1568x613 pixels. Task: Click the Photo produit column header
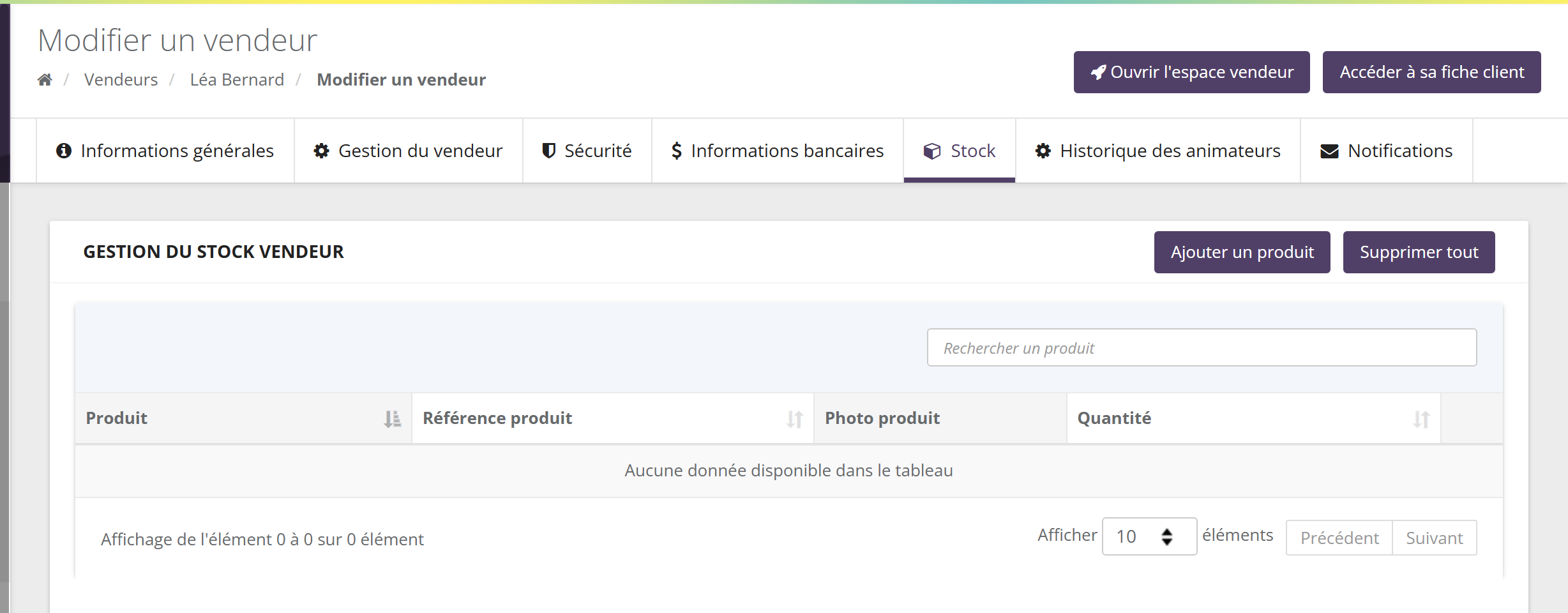pyautogui.click(x=940, y=418)
